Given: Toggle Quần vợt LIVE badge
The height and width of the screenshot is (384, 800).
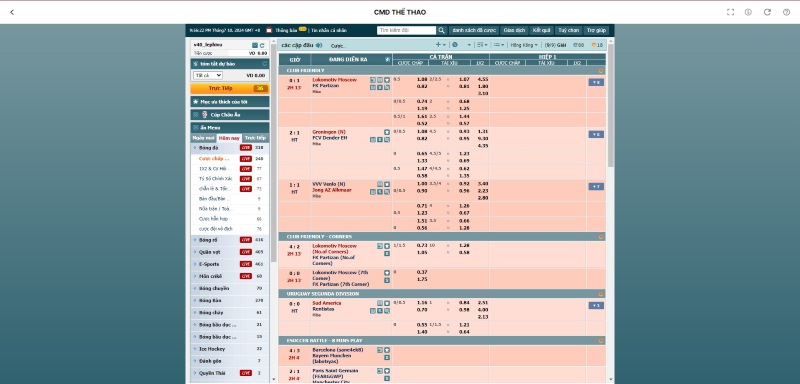Looking at the screenshot, I should (246, 252).
